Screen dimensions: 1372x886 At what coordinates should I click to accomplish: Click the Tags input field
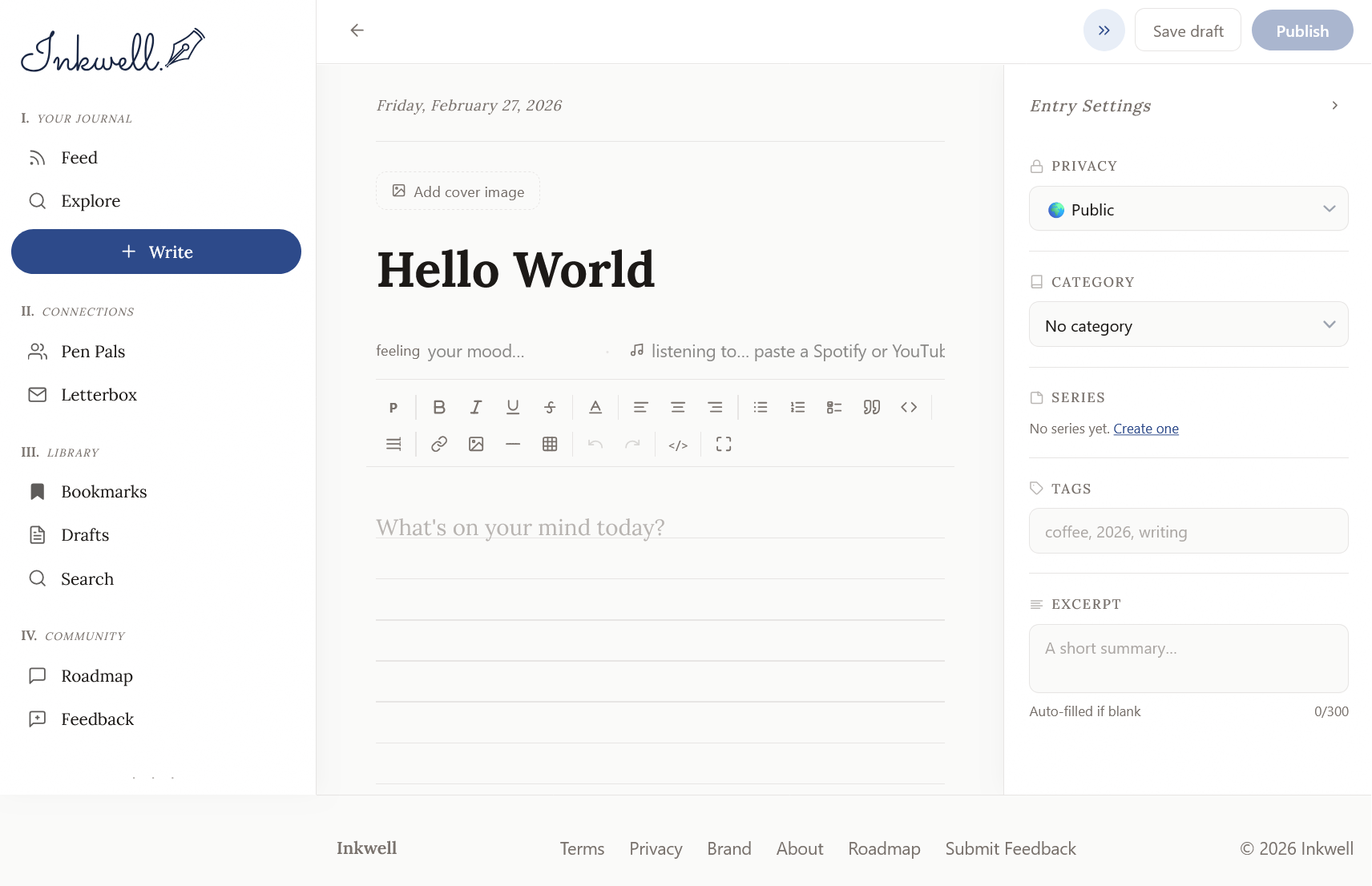(1188, 531)
